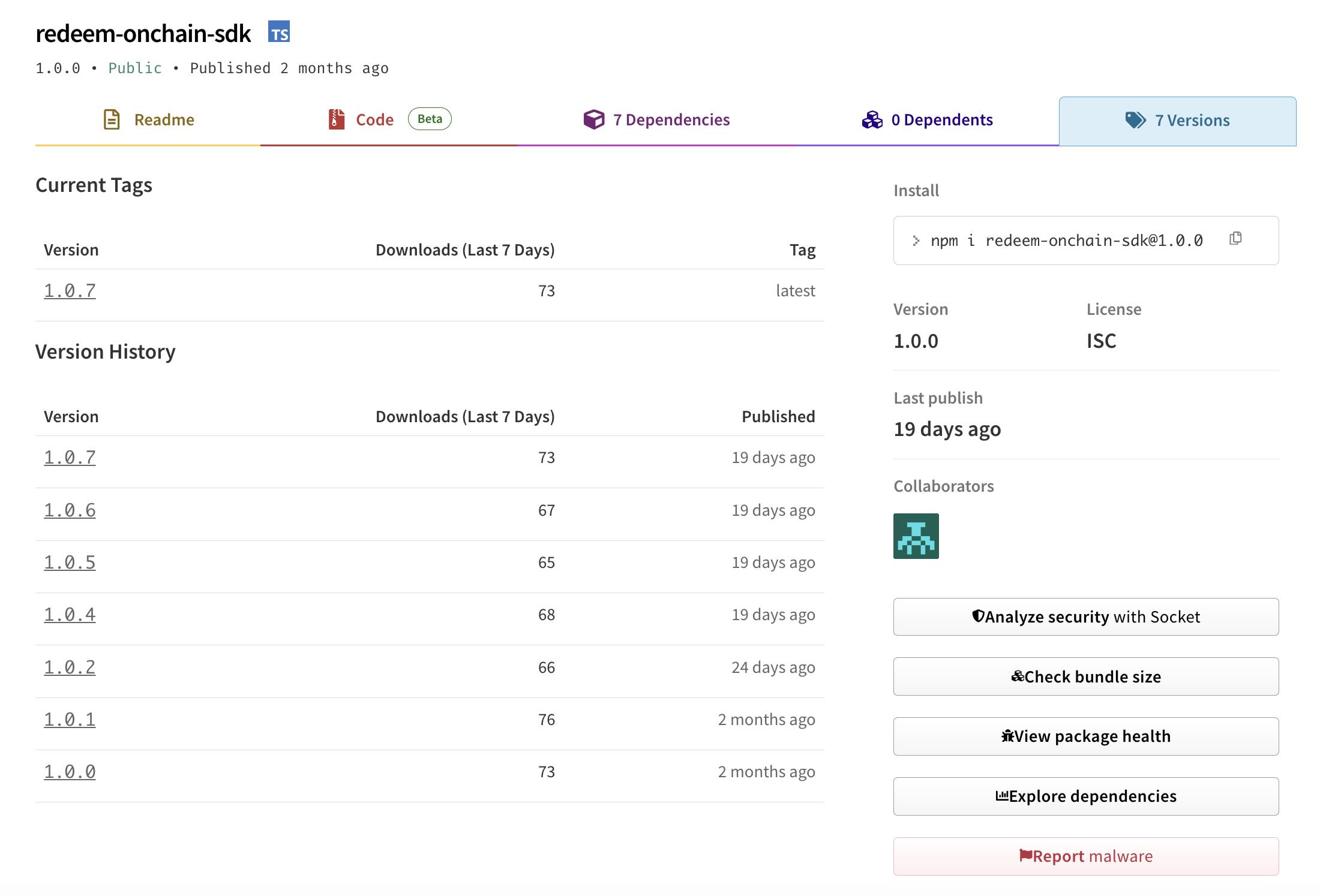Click the Readme document icon

click(112, 119)
